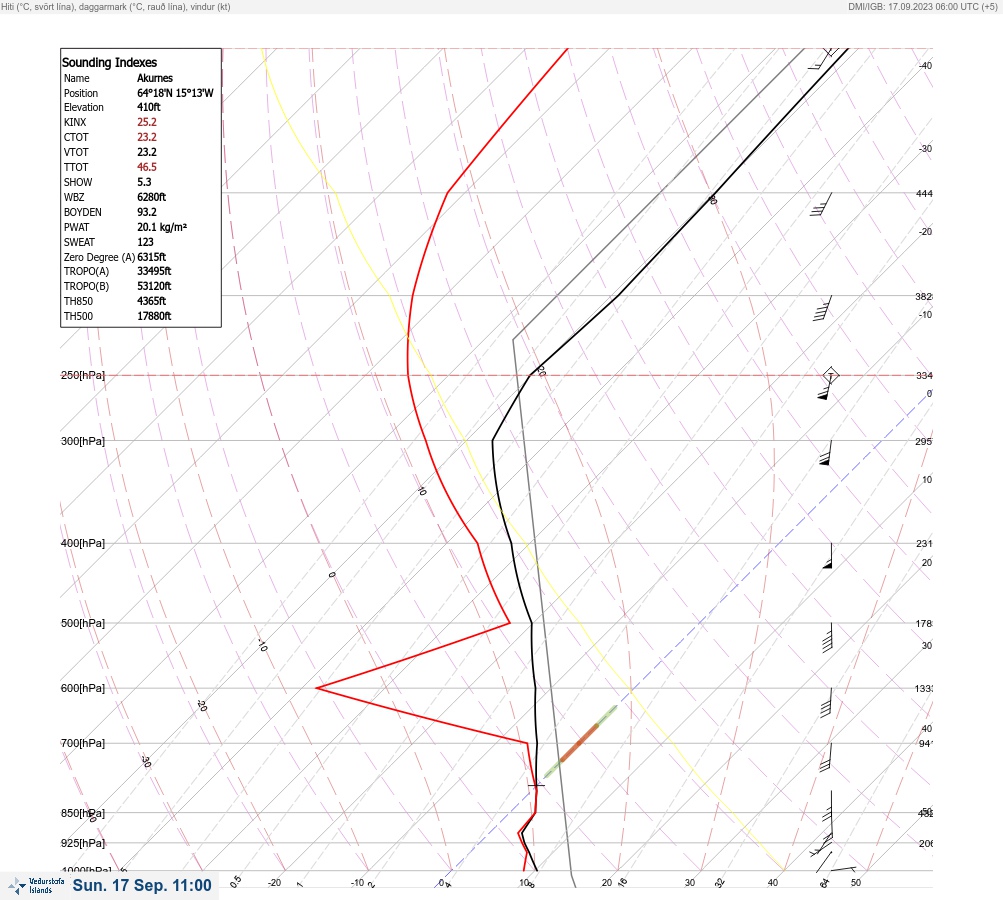
Task: Click the red dew point curve at 600 hPa
Action: (x=317, y=688)
